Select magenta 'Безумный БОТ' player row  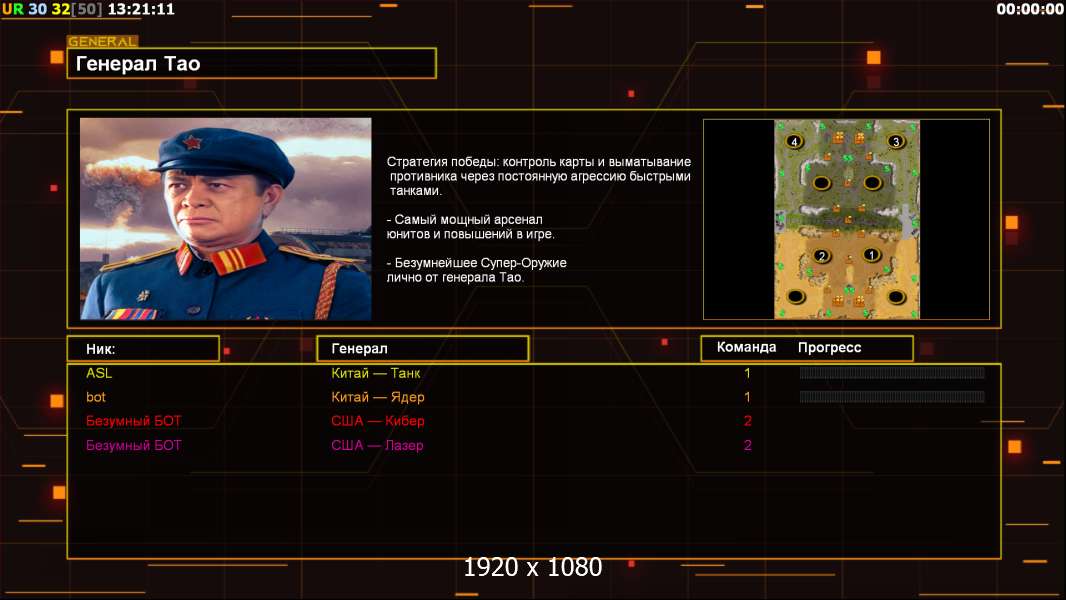tap(133, 445)
